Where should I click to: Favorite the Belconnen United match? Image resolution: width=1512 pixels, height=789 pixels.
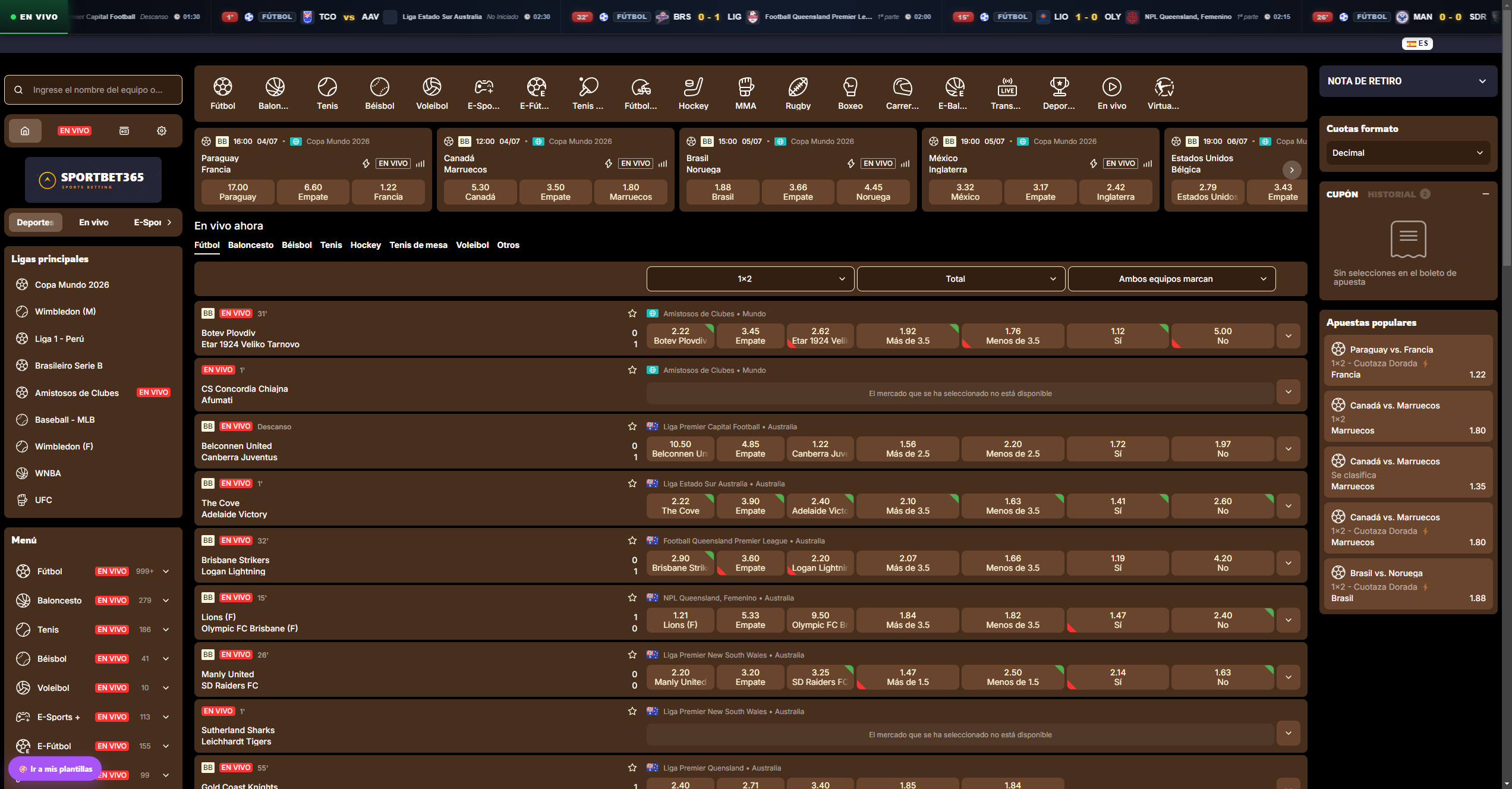point(632,426)
